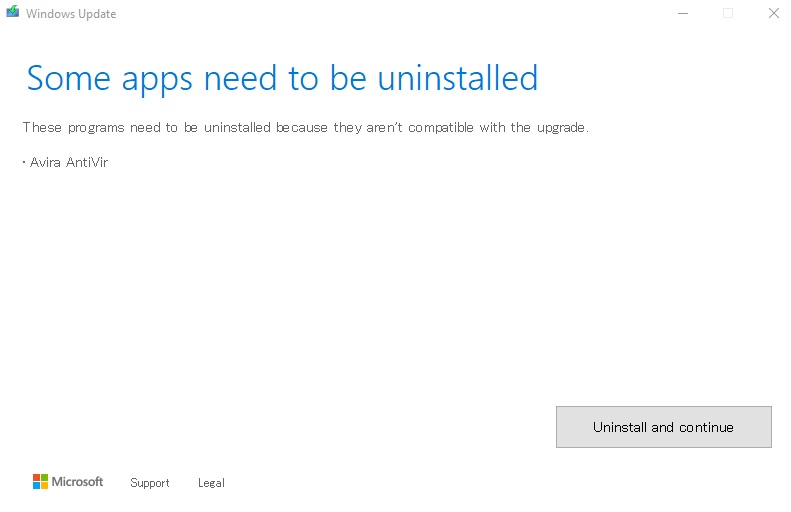Viewport: 791px width, 512px height.
Task: Minimize the Windows Update window
Action: click(x=683, y=13)
